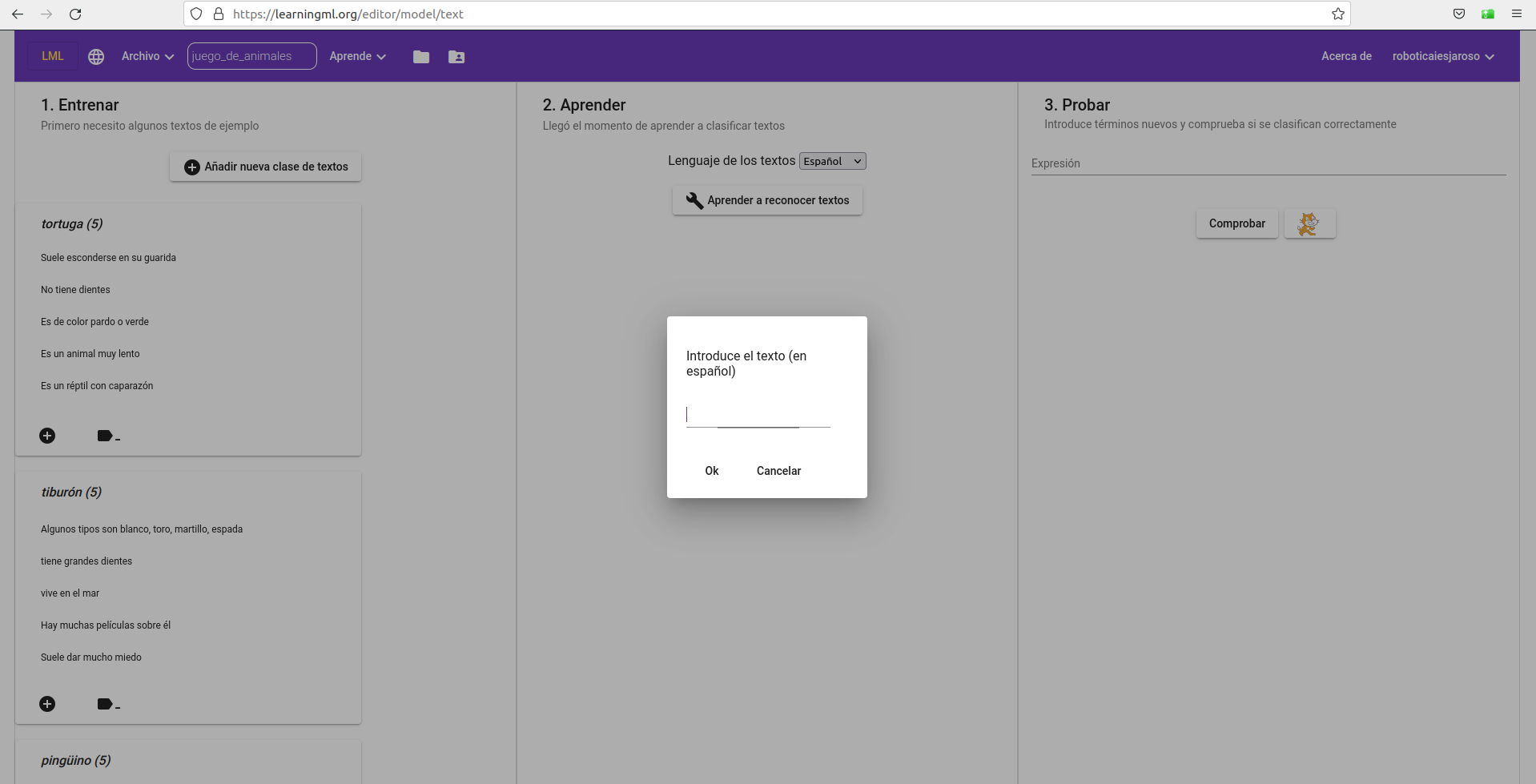Viewport: 1536px width, 784px height.
Task: Click the label icon under tiburón
Action: [x=107, y=704]
